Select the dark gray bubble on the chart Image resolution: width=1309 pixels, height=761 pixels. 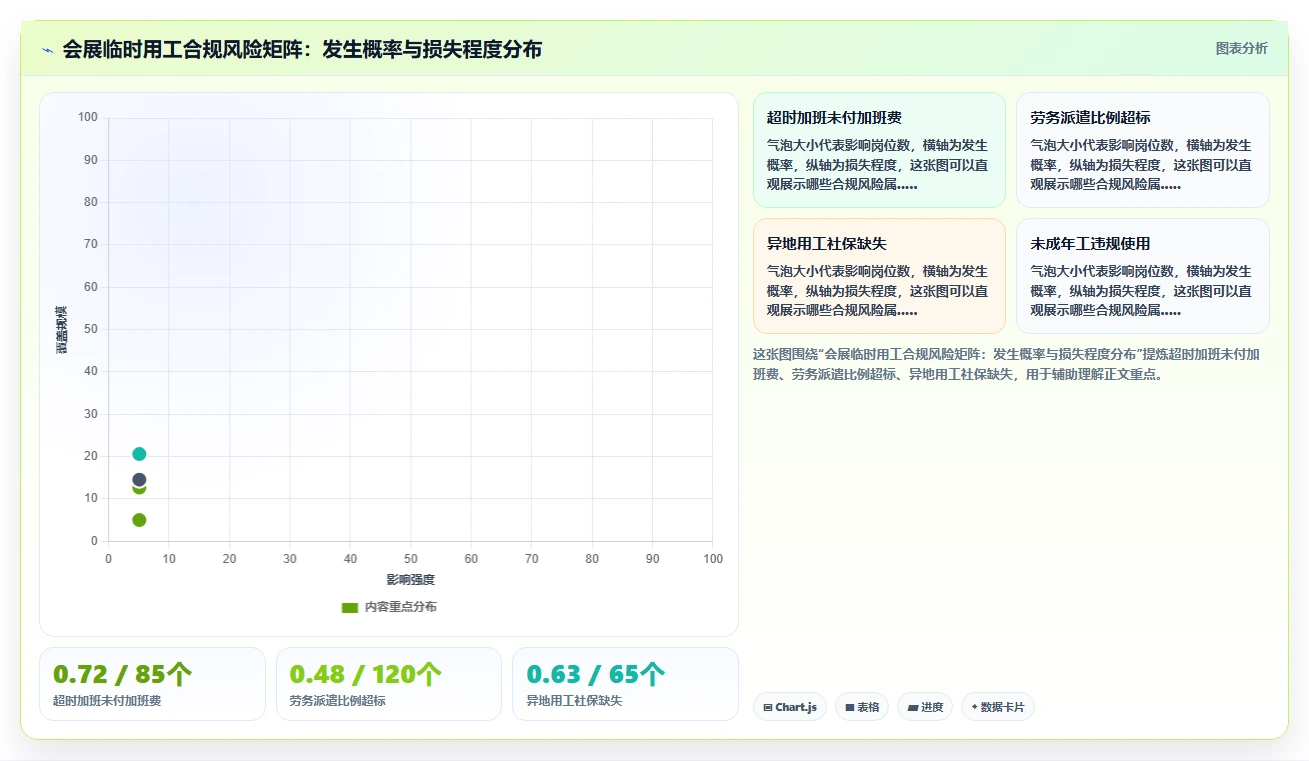[139, 480]
